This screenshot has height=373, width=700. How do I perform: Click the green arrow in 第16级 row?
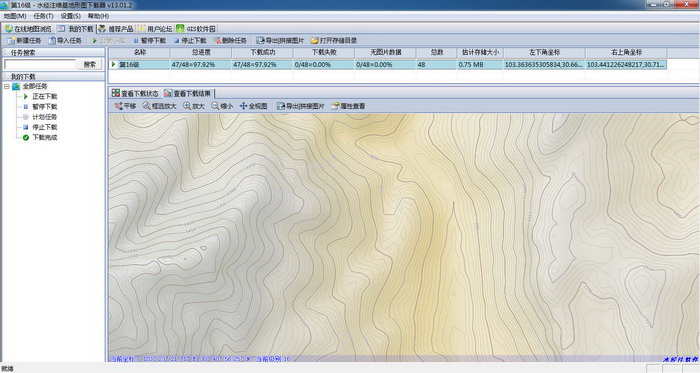[113, 65]
